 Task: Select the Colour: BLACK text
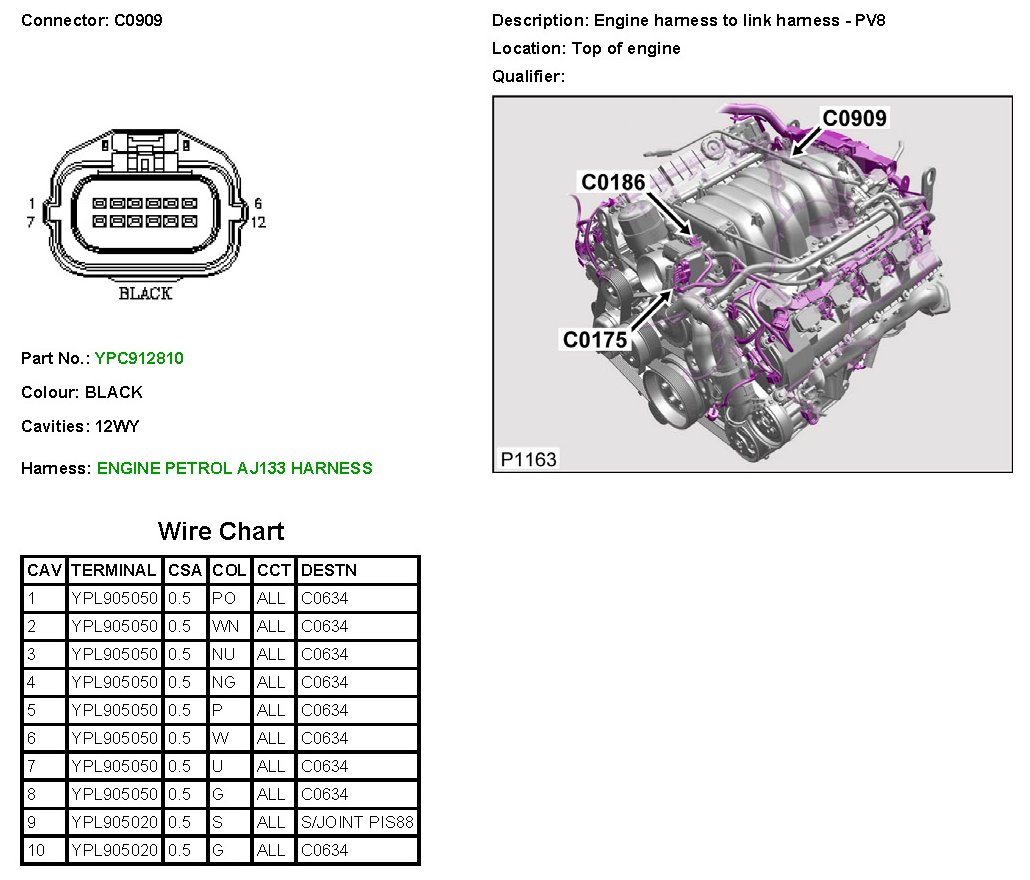click(82, 393)
